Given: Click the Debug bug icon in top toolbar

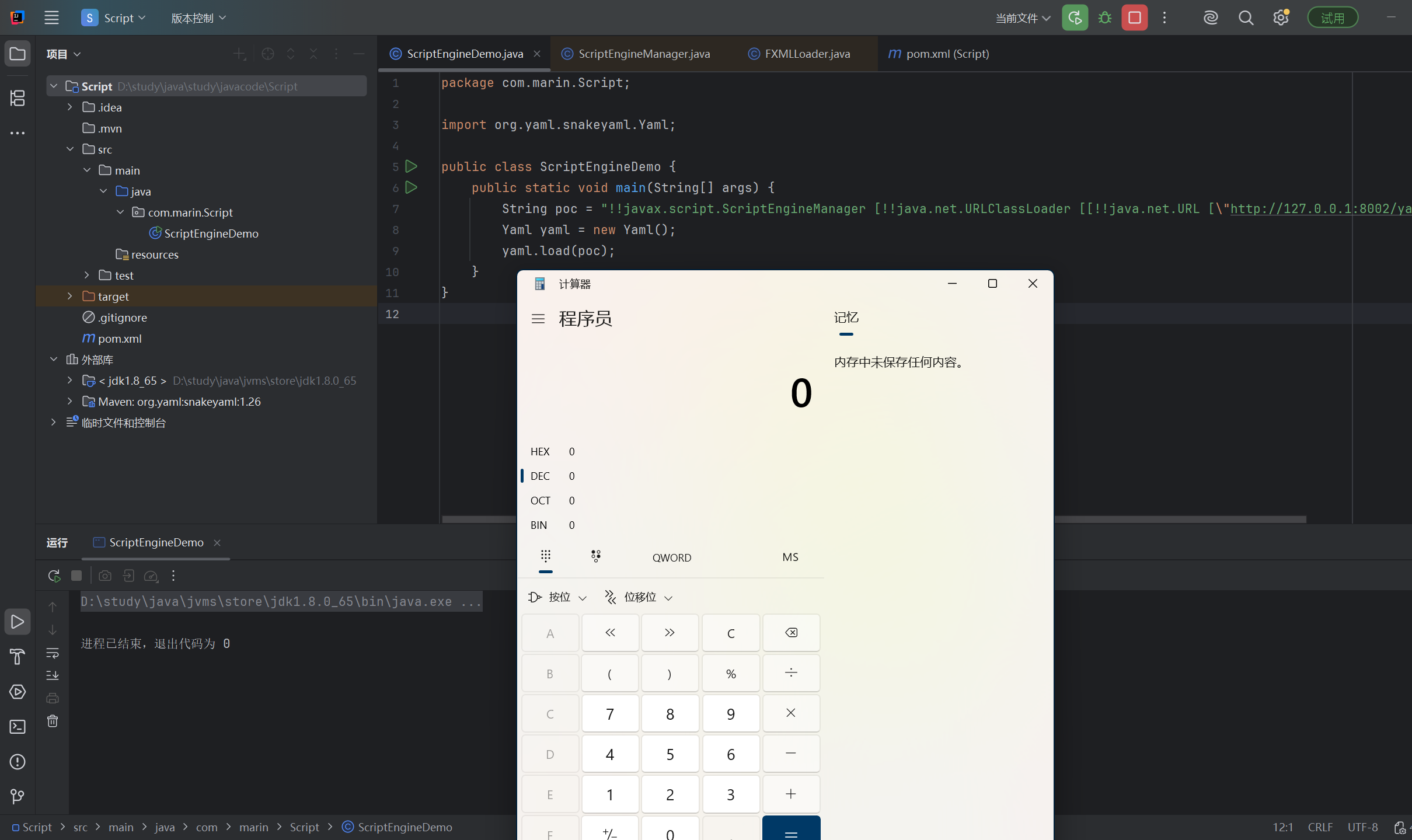Looking at the screenshot, I should [1104, 18].
